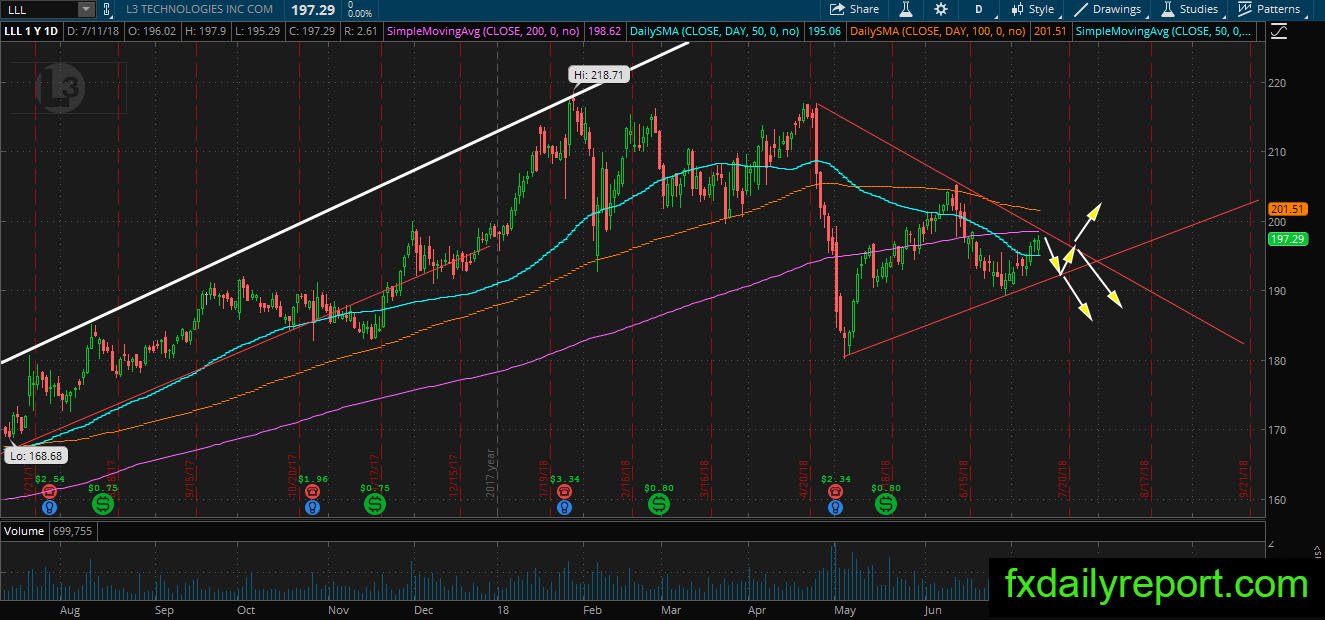Open the Patterns menu
Image resolution: width=1325 pixels, height=620 pixels.
(1269, 9)
